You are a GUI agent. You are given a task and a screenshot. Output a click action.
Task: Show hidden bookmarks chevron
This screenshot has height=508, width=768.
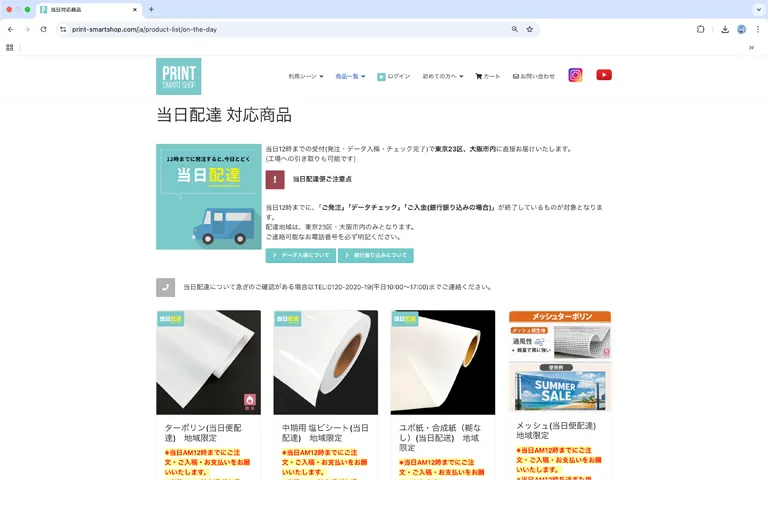click(x=751, y=48)
